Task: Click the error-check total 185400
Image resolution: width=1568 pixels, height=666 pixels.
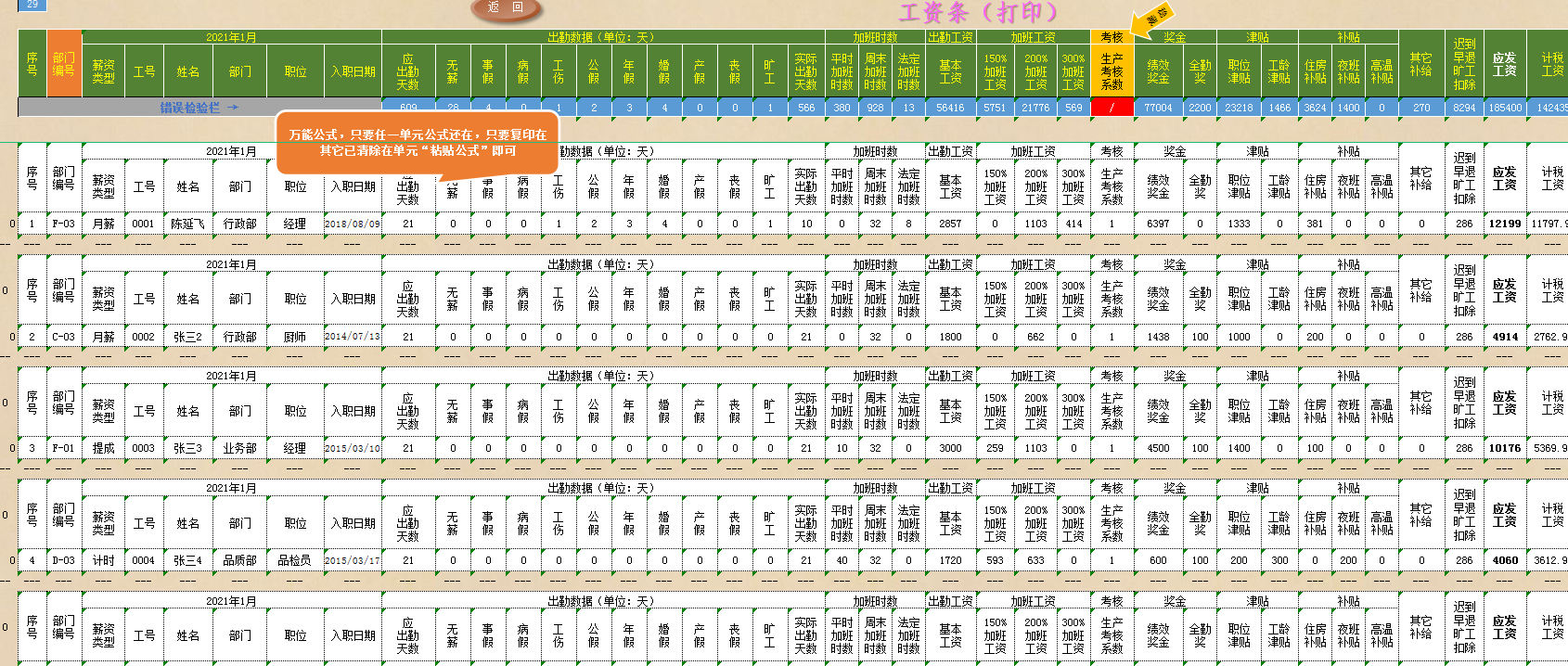Action: tap(1504, 108)
